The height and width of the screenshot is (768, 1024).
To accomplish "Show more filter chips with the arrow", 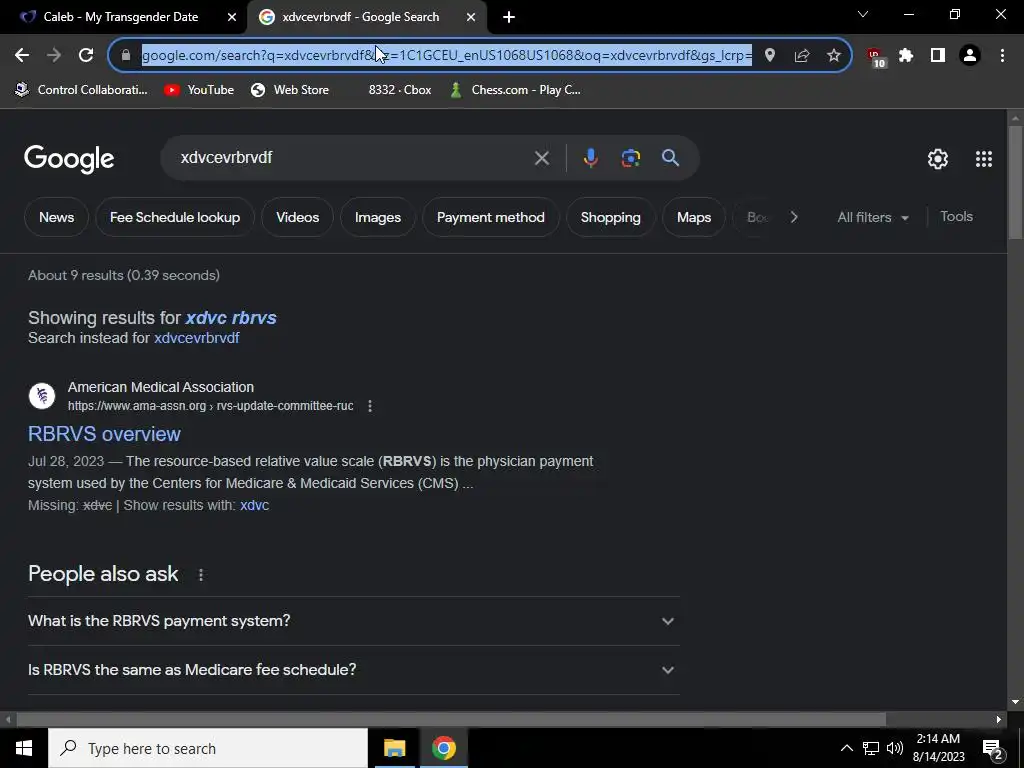I will click(x=794, y=217).
